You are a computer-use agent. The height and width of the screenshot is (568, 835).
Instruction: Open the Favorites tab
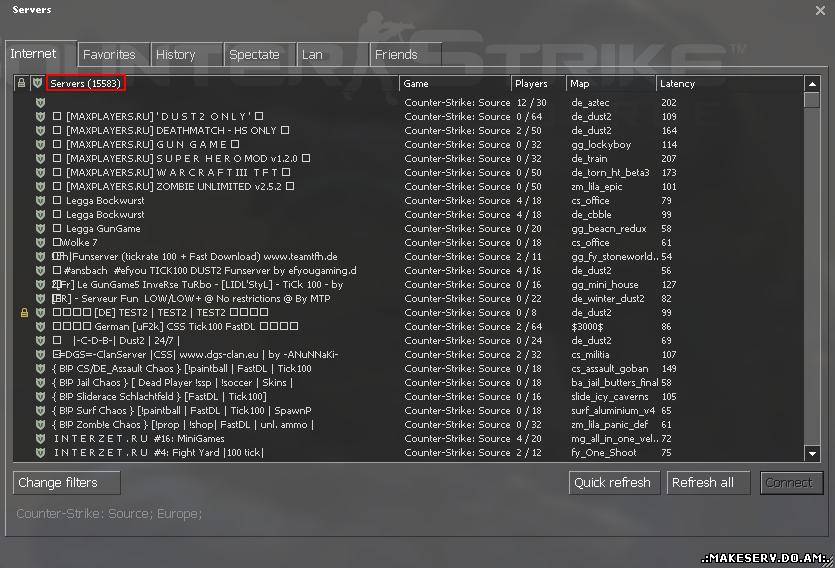113,55
